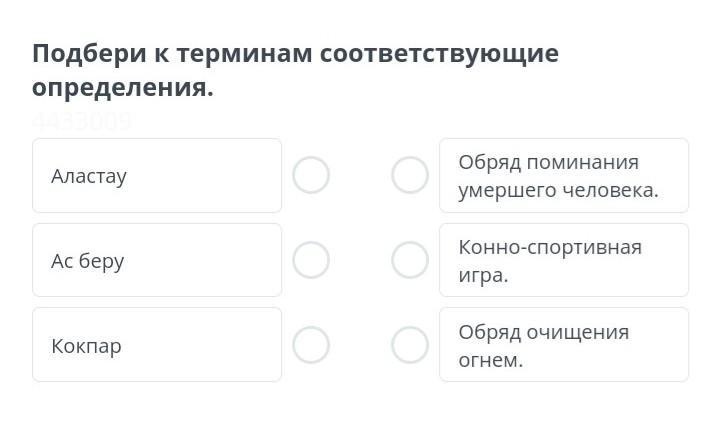This screenshot has height=437, width=702.
Task: Click the word 'игра.' in second definition
Action: coord(483,275)
